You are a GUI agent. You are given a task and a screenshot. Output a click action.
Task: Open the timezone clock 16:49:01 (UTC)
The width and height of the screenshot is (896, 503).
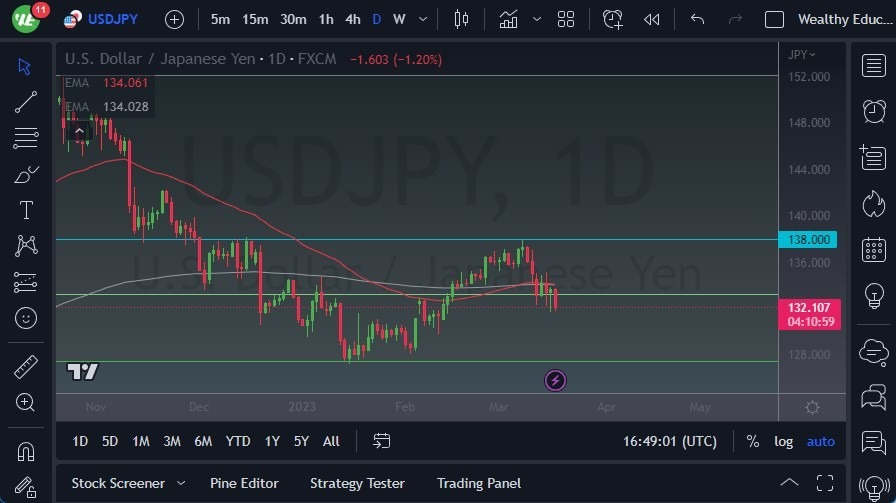click(x=670, y=441)
